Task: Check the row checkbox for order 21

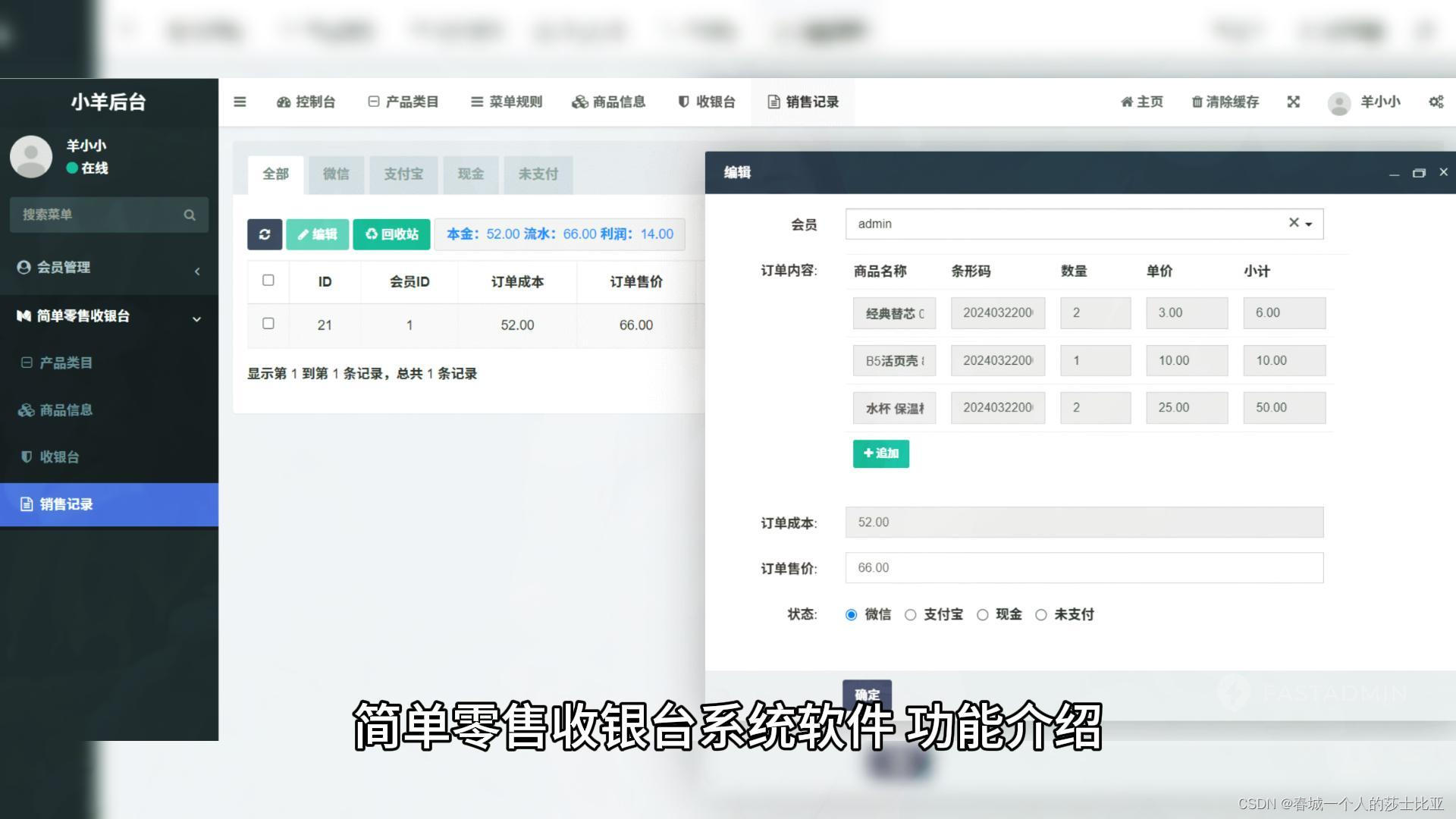Action: point(268,324)
